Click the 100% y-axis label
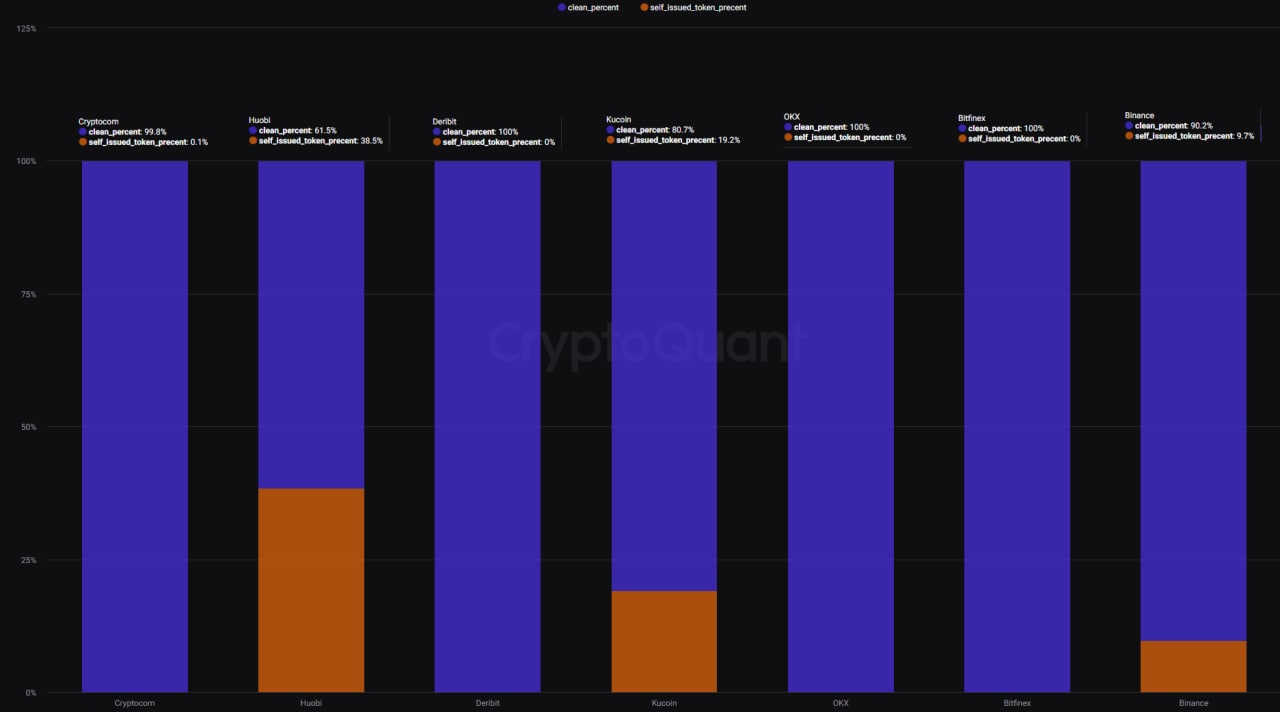Image resolution: width=1280 pixels, height=712 pixels. pos(27,161)
